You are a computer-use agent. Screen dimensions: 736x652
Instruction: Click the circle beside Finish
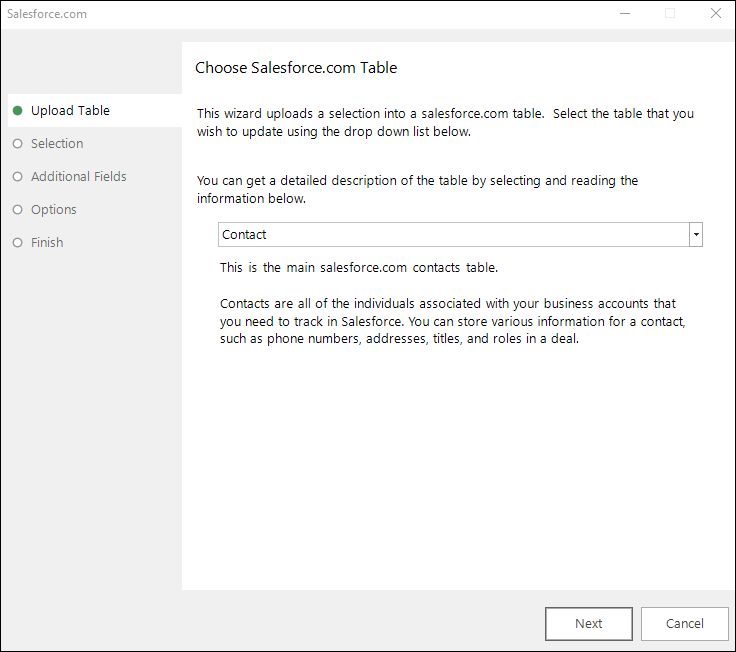[x=17, y=243]
